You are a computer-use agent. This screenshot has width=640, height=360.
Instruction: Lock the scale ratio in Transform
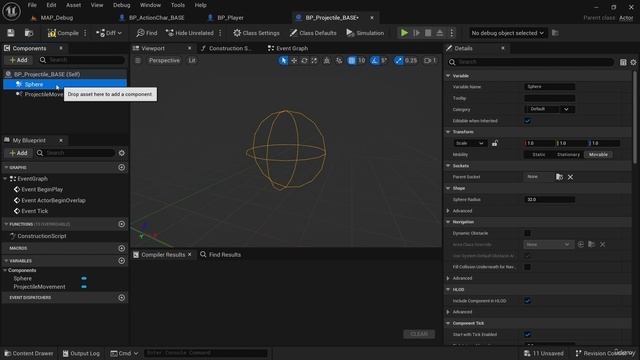[x=495, y=143]
